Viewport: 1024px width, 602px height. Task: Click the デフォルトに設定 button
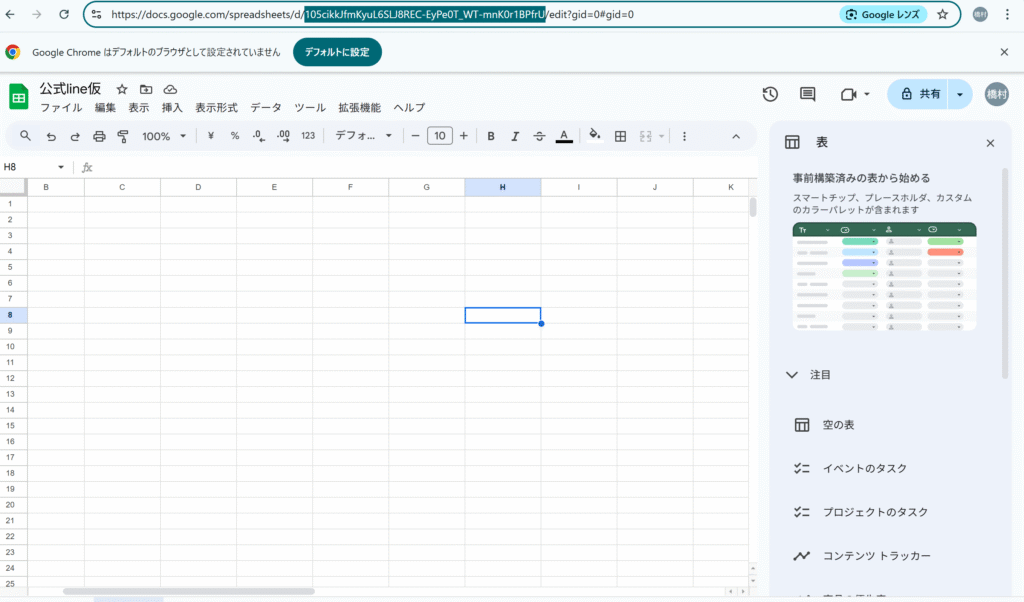(x=337, y=52)
